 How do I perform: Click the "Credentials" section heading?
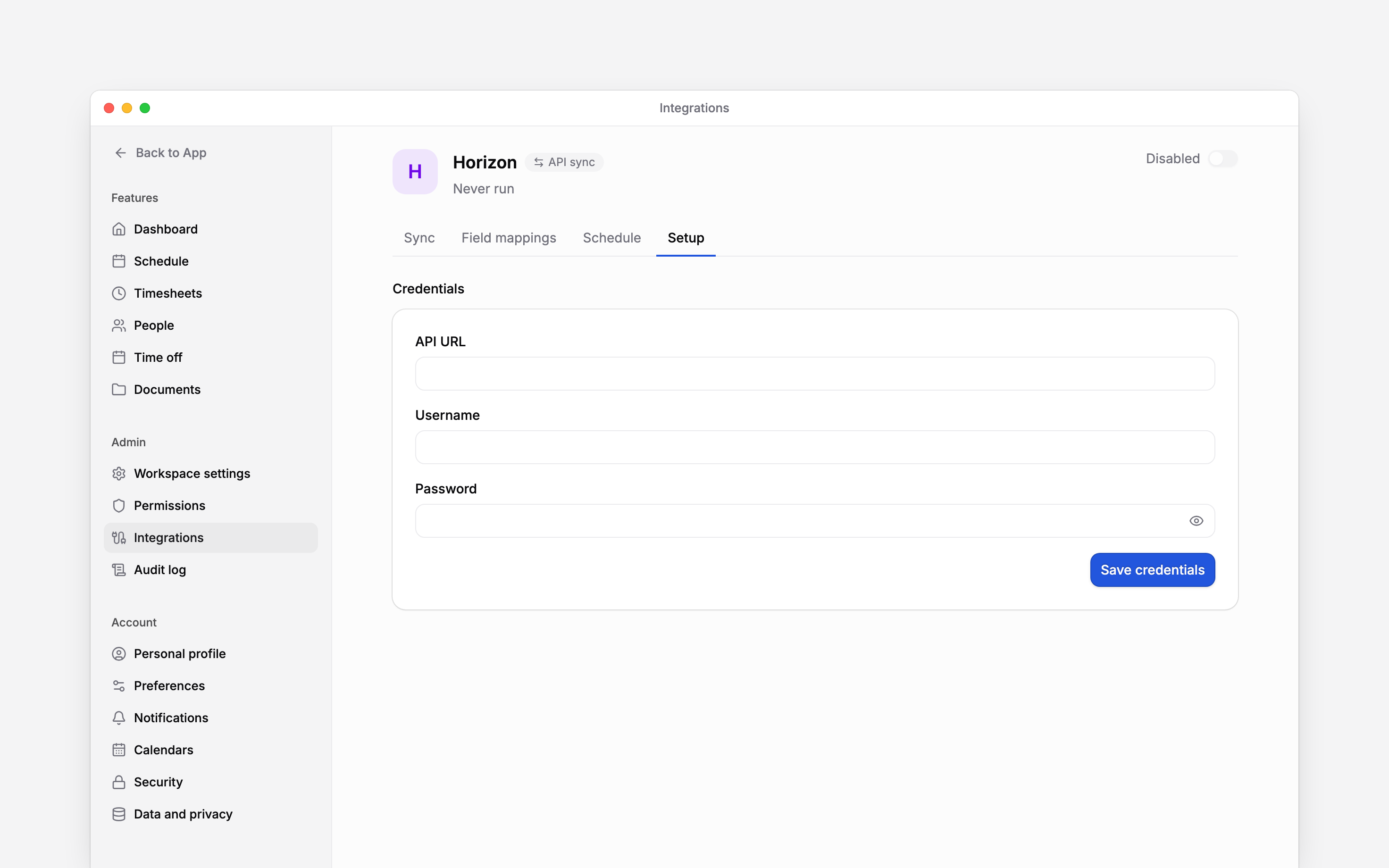pyautogui.click(x=428, y=289)
